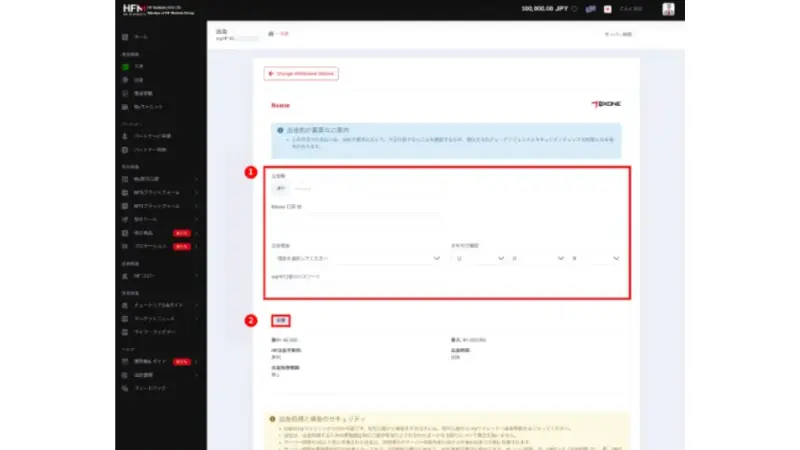The height and width of the screenshot is (450, 800).
Task: Open the language flag icon in the header
Action: [591, 9]
